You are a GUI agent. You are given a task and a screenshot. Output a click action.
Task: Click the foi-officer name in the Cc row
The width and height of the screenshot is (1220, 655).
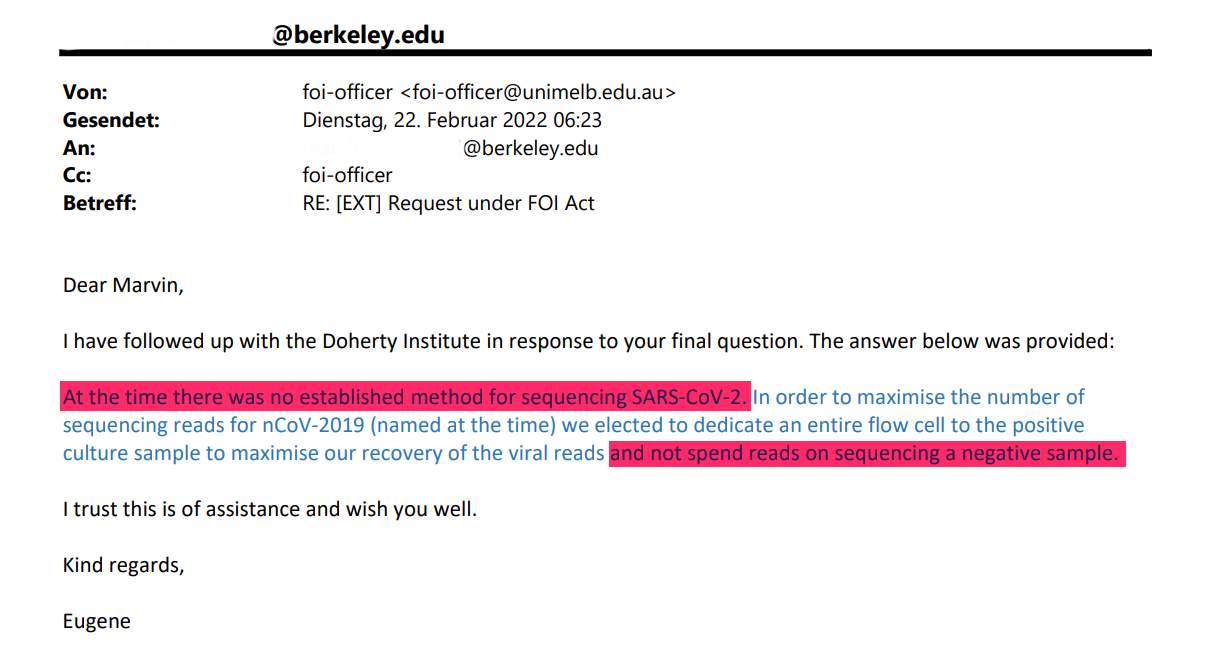click(x=347, y=176)
